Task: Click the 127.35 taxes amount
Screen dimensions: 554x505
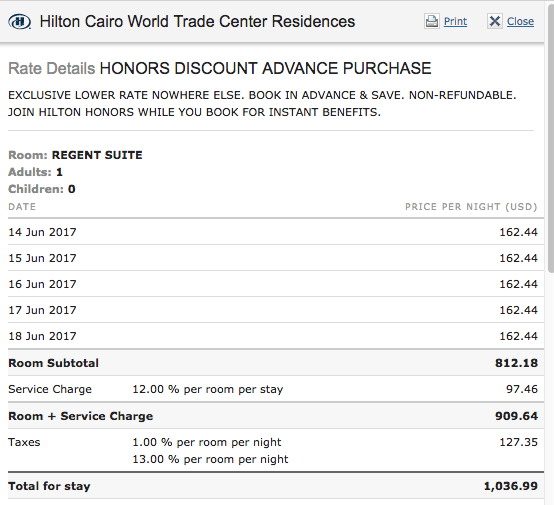Action: (x=518, y=442)
